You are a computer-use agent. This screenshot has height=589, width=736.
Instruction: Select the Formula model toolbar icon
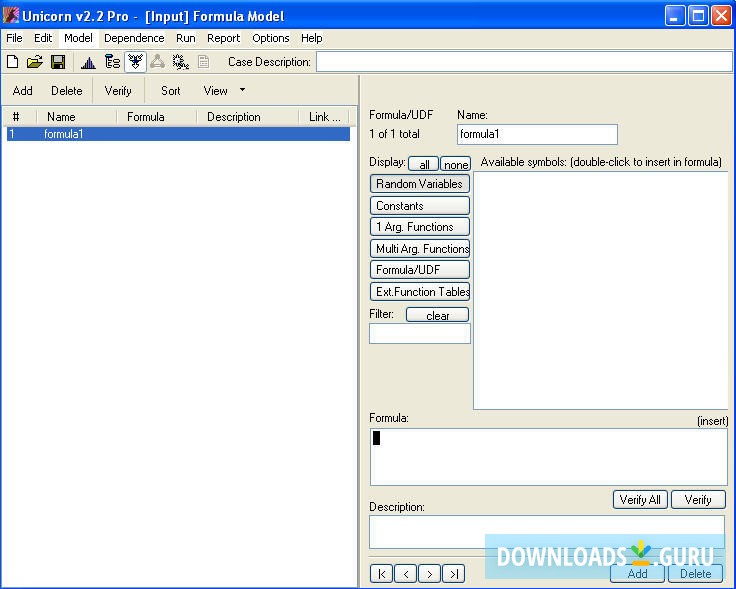[x=135, y=62]
